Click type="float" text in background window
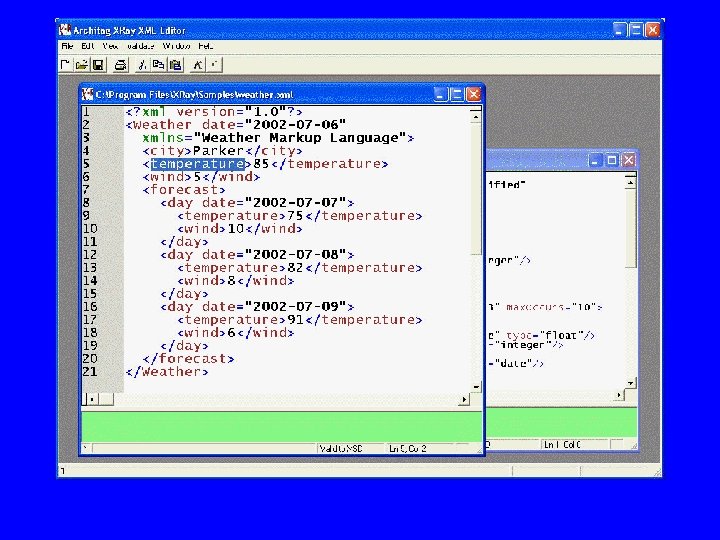This screenshot has width=720, height=540. coord(546,335)
